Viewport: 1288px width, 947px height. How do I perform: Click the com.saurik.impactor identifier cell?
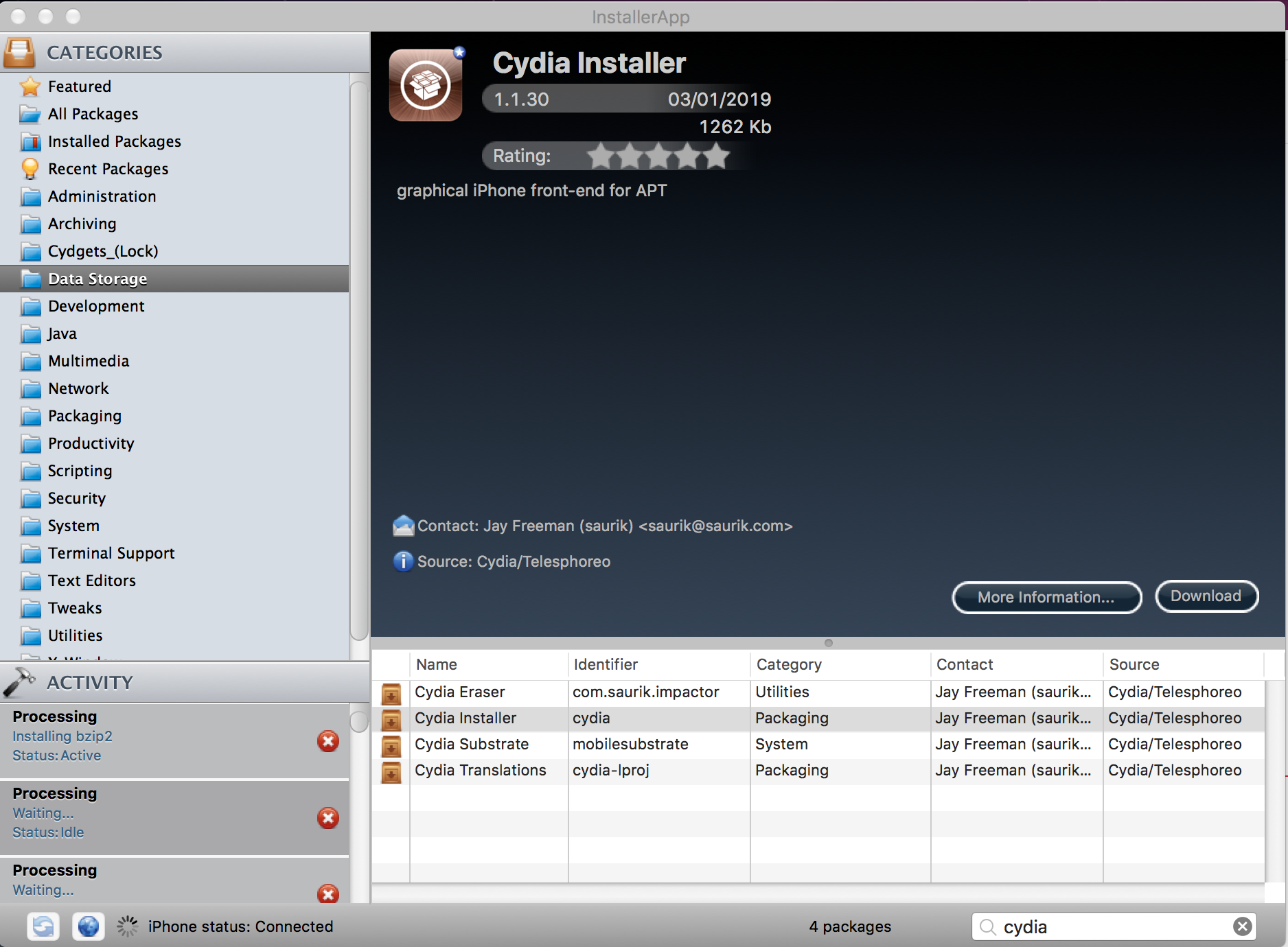[x=659, y=692]
